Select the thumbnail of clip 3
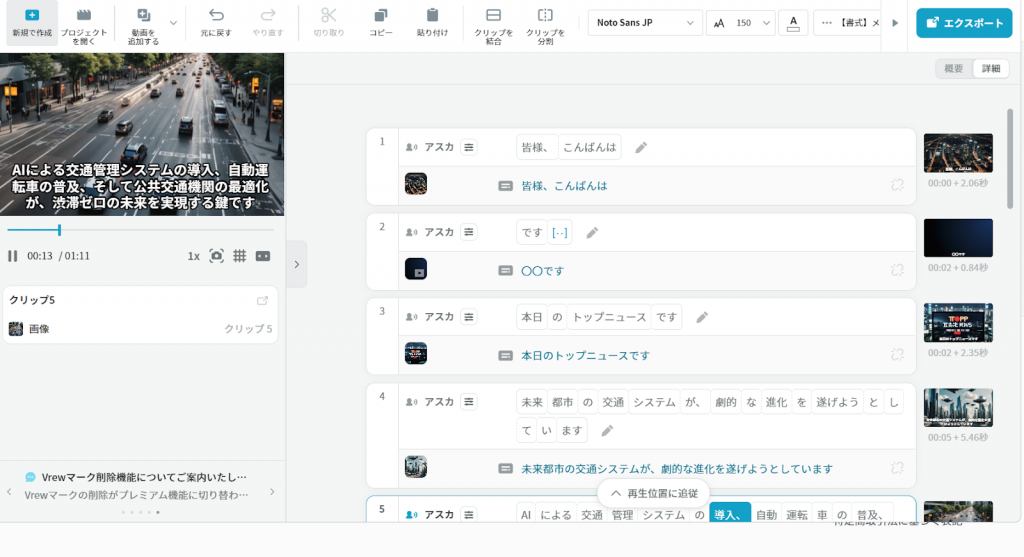Screen dimensions: 1024x557 [x=957, y=323]
